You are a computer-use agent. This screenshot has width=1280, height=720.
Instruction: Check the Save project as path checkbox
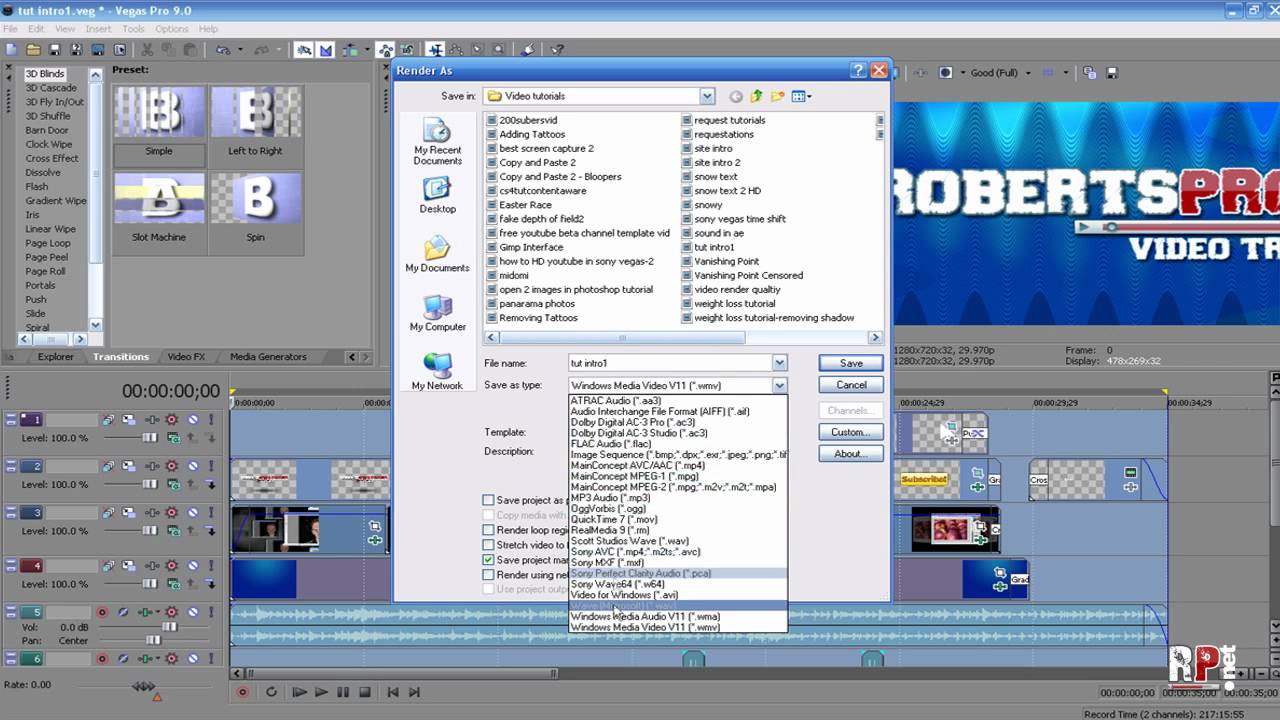[x=489, y=500]
